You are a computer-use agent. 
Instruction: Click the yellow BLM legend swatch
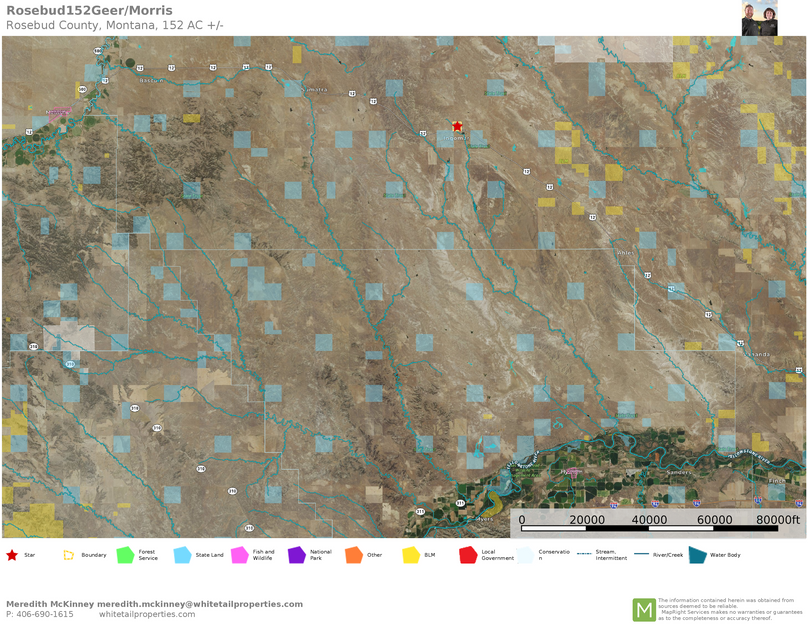[411, 555]
